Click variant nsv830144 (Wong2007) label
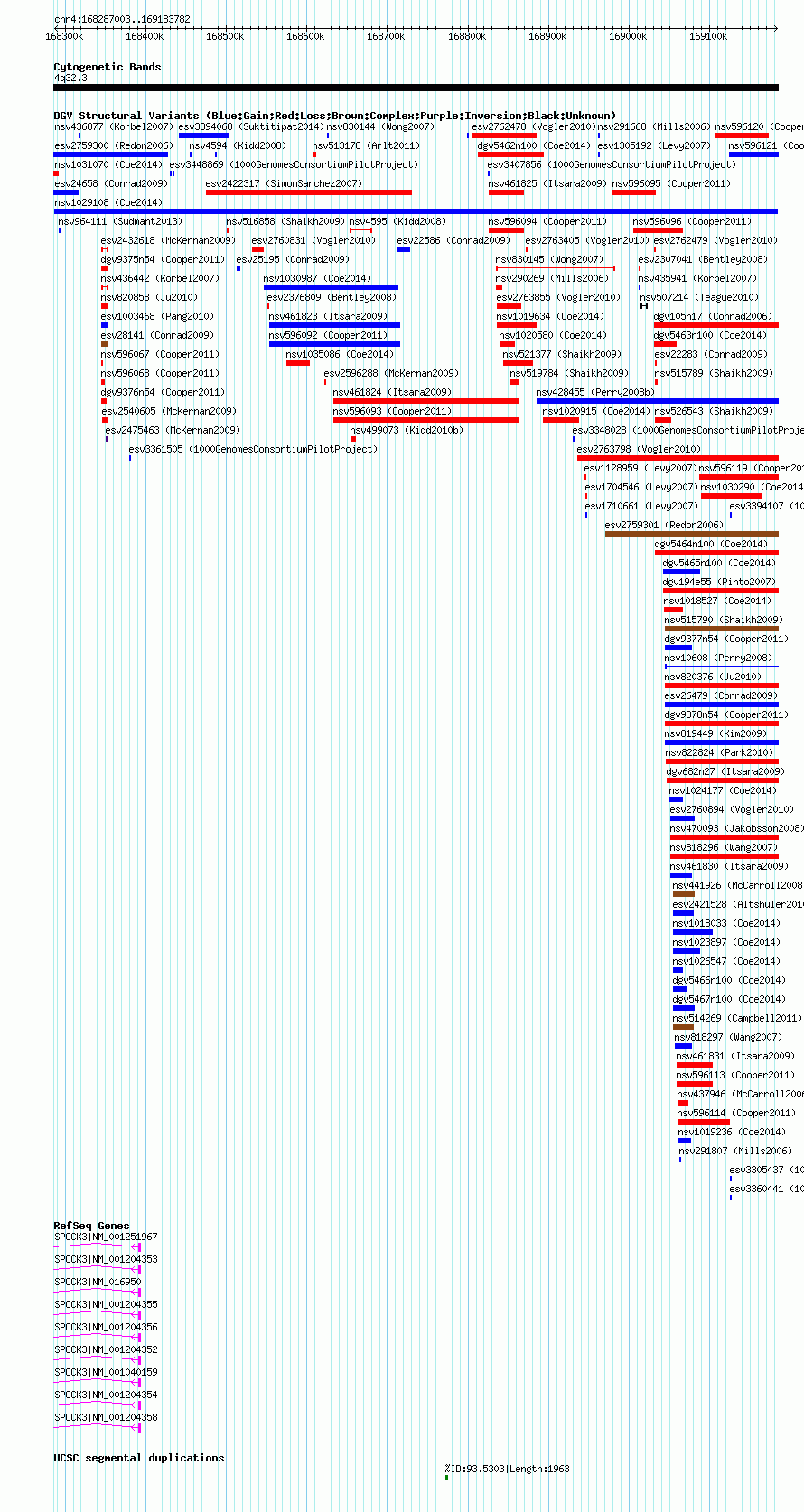The width and height of the screenshot is (804, 1512). (380, 126)
